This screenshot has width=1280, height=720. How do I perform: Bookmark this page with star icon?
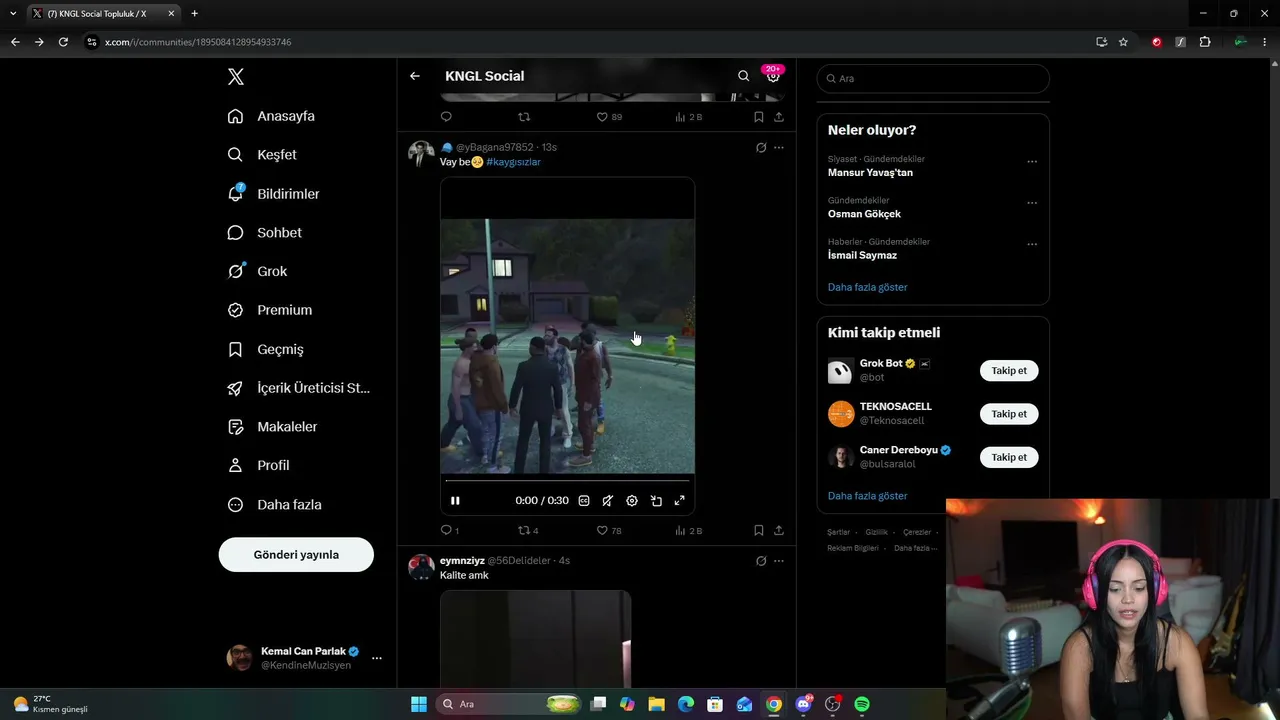[x=1123, y=42]
